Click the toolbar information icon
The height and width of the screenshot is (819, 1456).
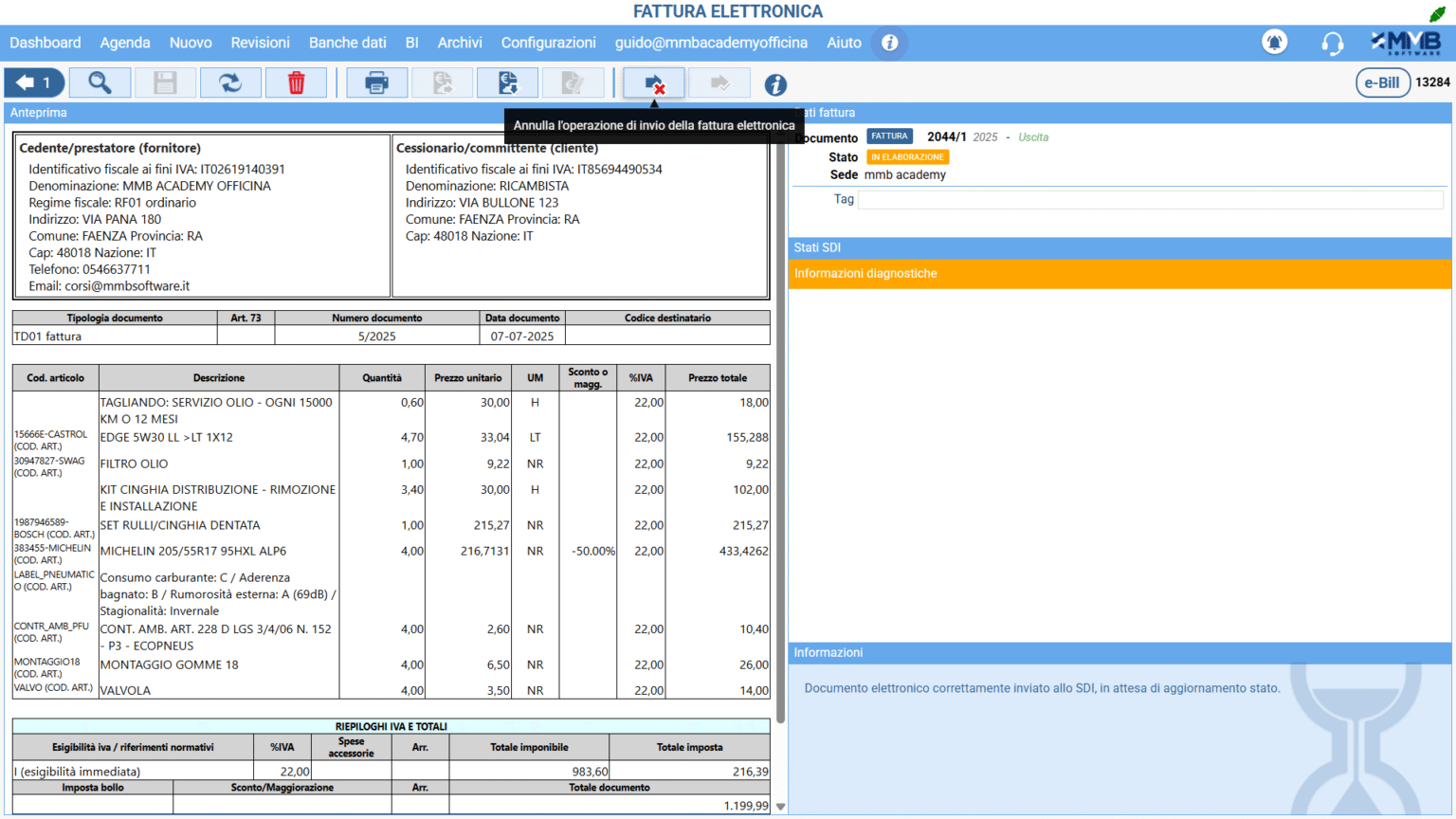click(x=775, y=84)
